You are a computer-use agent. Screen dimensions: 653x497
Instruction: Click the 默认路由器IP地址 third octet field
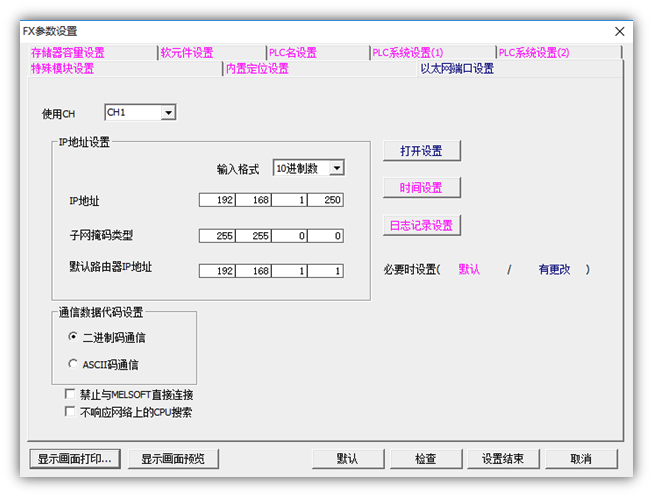pyautogui.click(x=289, y=271)
